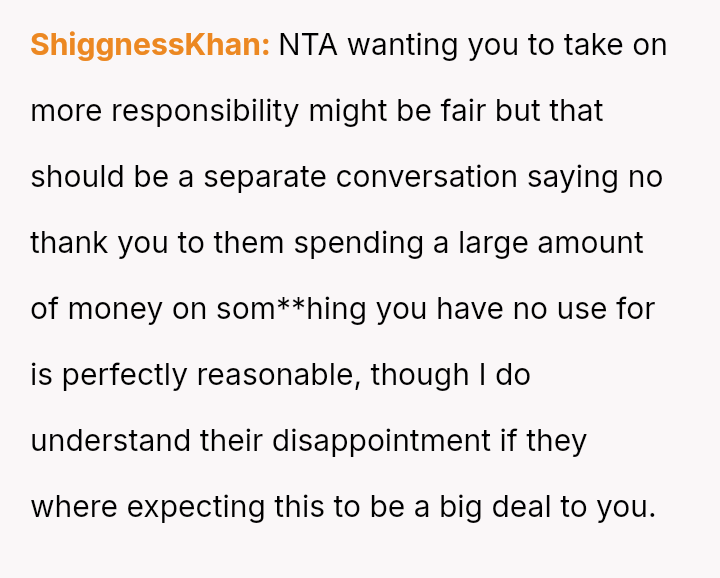
Task: Click on the word "money"
Action: (x=115, y=309)
